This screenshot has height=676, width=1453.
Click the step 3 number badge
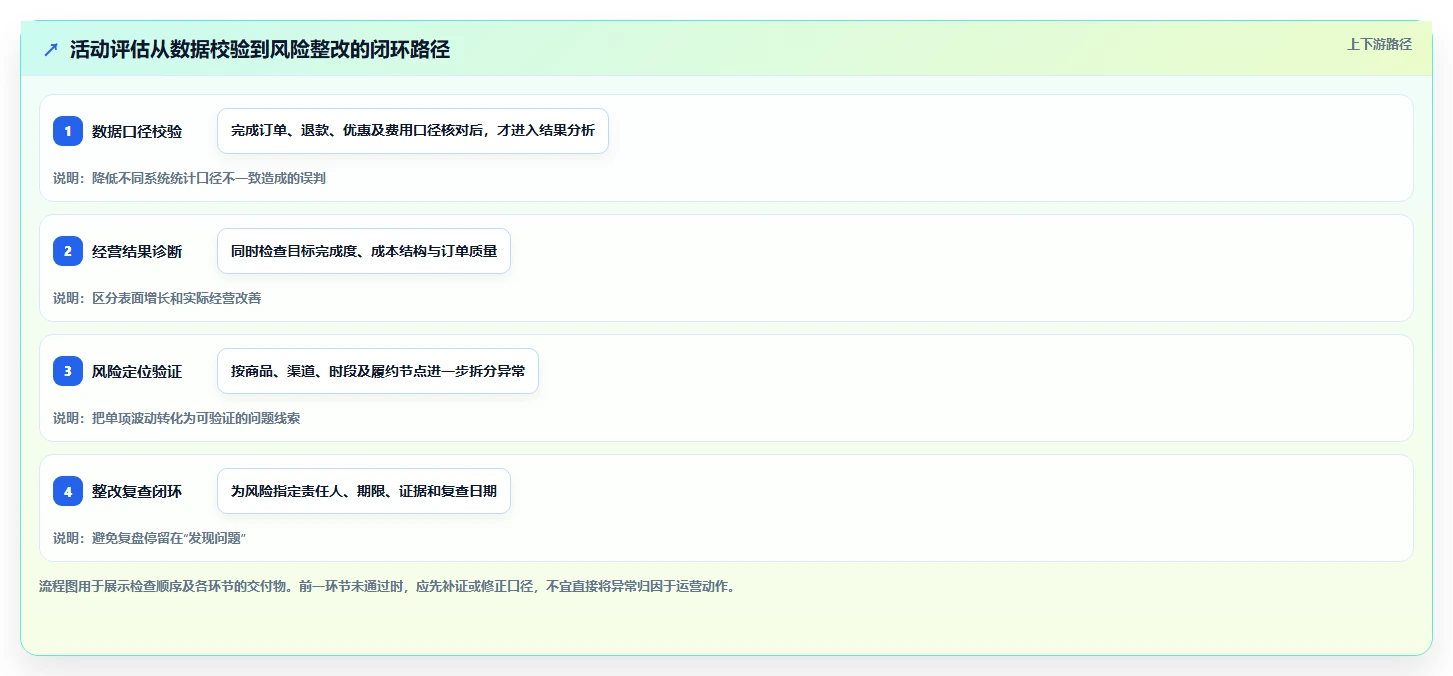pos(68,371)
